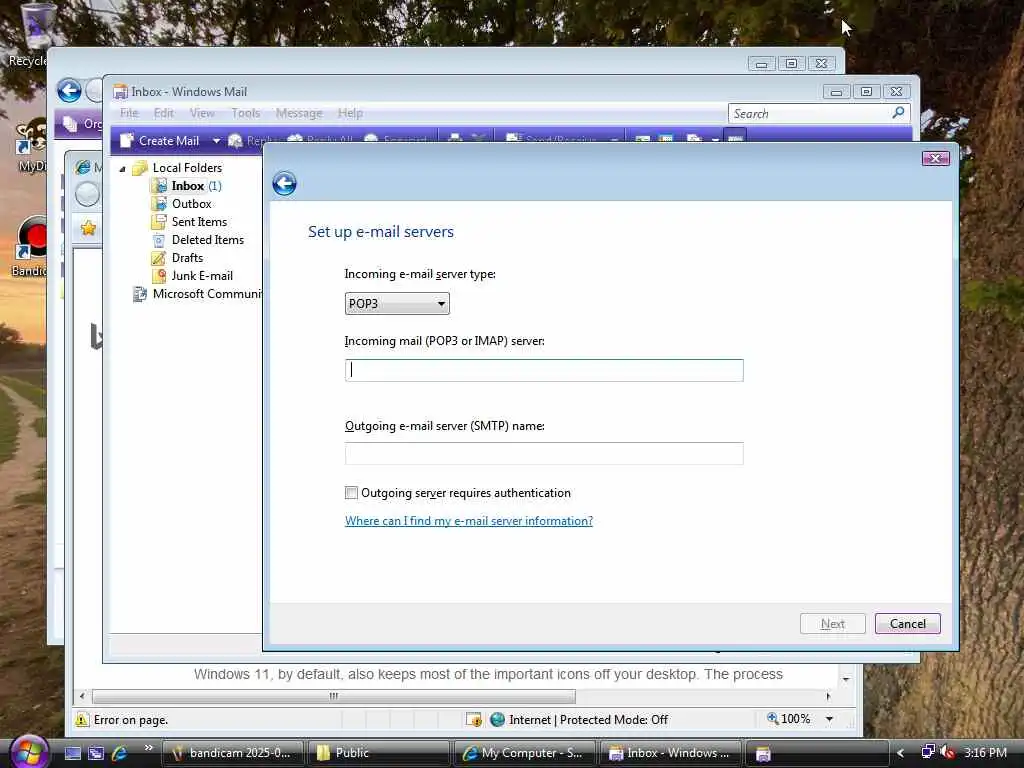The image size is (1024, 768).
Task: Click the browser horizontal scrollbar thumb
Action: tap(334, 696)
